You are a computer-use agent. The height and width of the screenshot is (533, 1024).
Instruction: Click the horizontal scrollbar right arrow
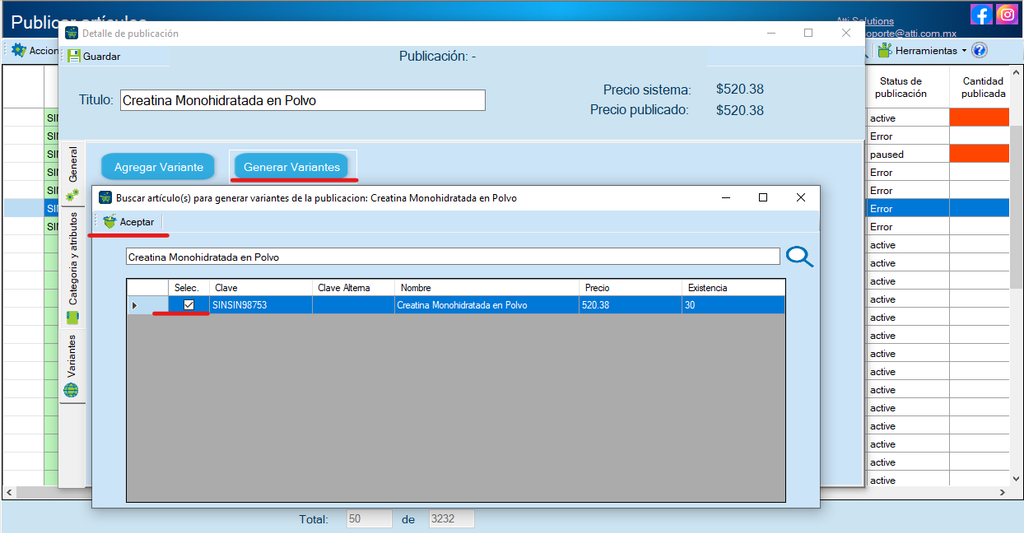click(x=1002, y=493)
